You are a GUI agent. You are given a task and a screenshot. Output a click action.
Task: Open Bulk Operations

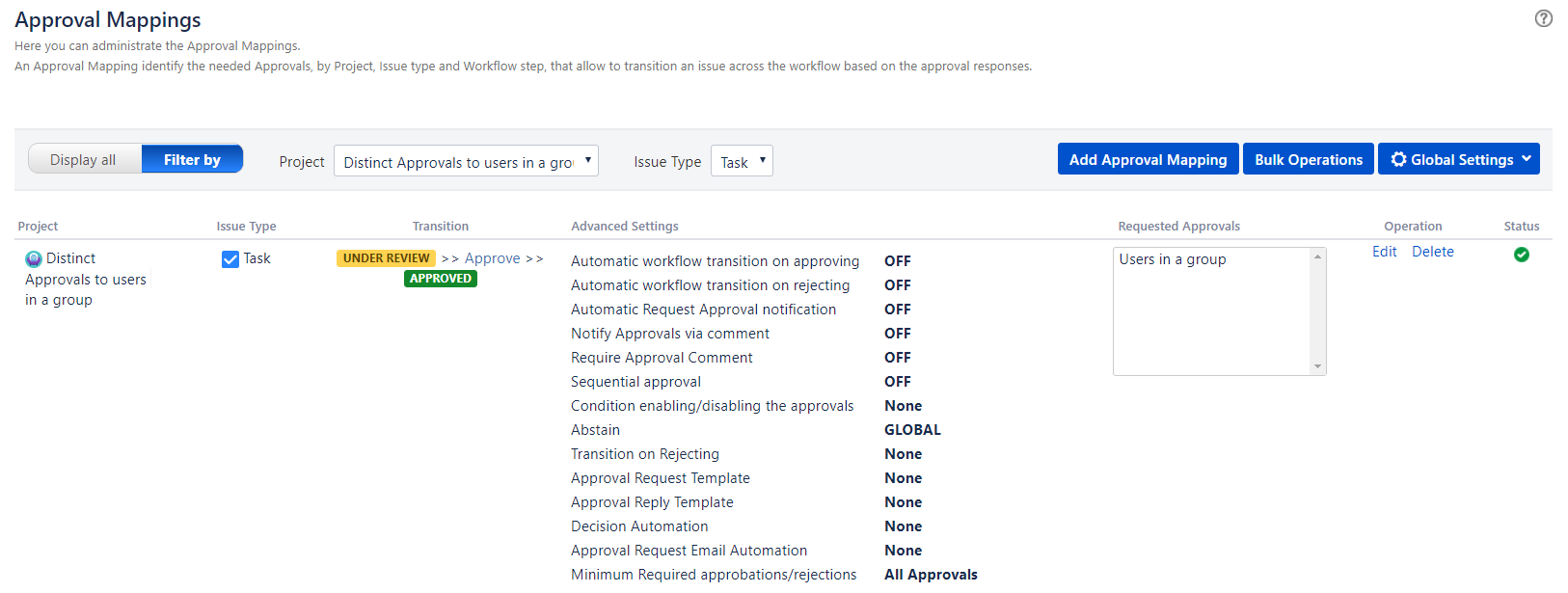pyautogui.click(x=1308, y=159)
